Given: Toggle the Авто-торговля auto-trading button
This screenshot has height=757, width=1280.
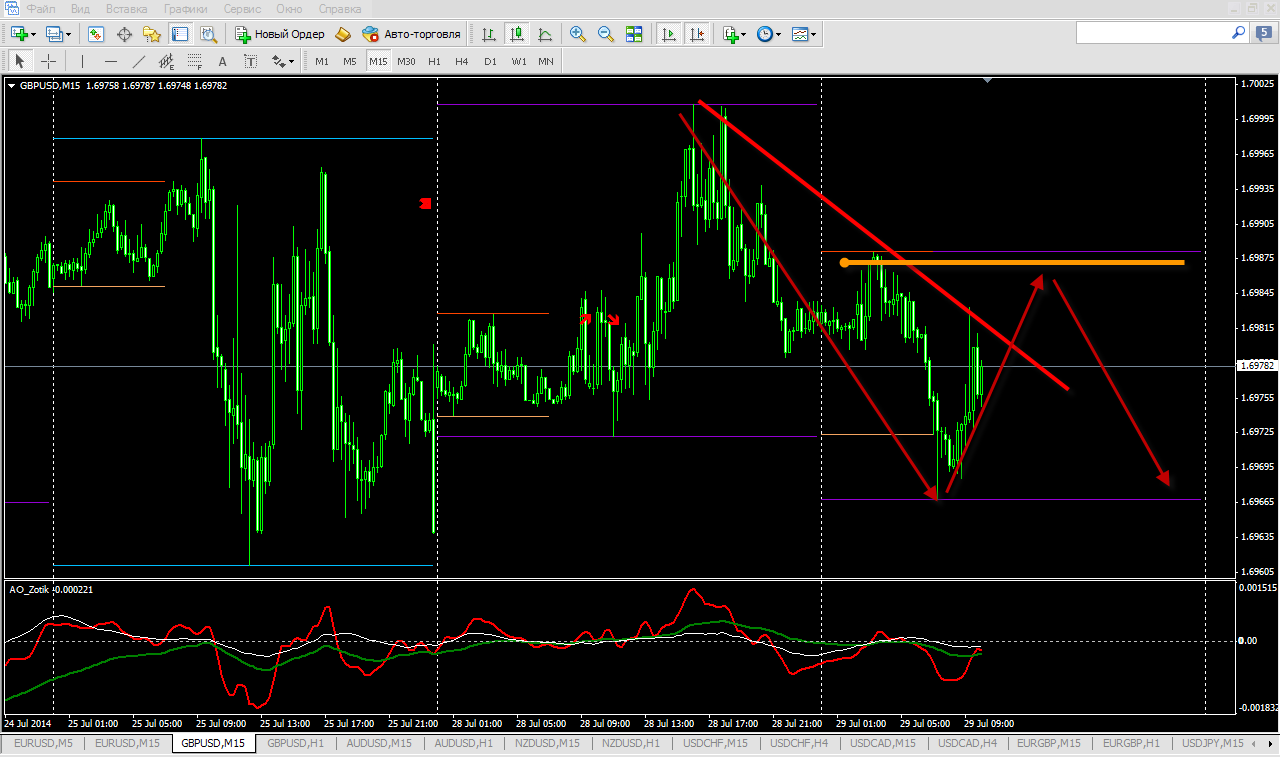Looking at the screenshot, I should coord(411,34).
